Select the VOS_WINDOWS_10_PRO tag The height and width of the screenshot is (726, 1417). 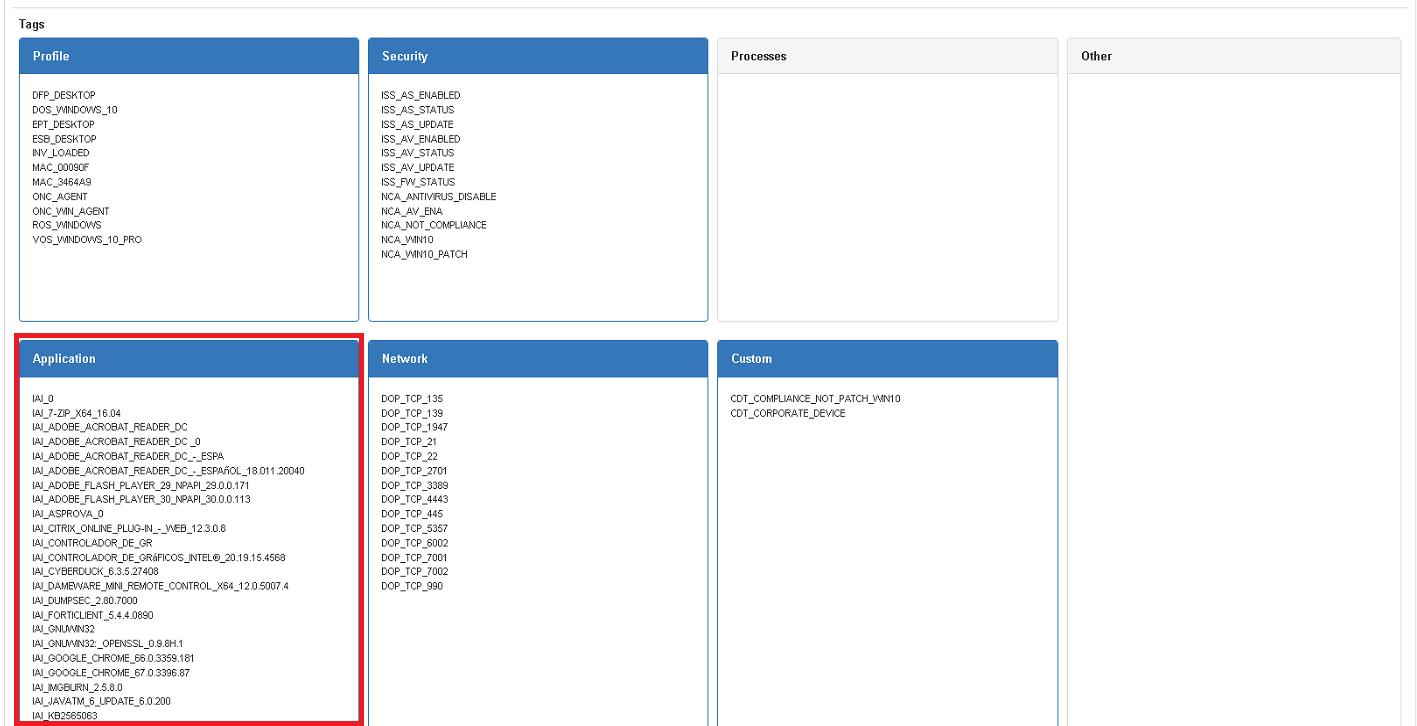click(x=87, y=240)
